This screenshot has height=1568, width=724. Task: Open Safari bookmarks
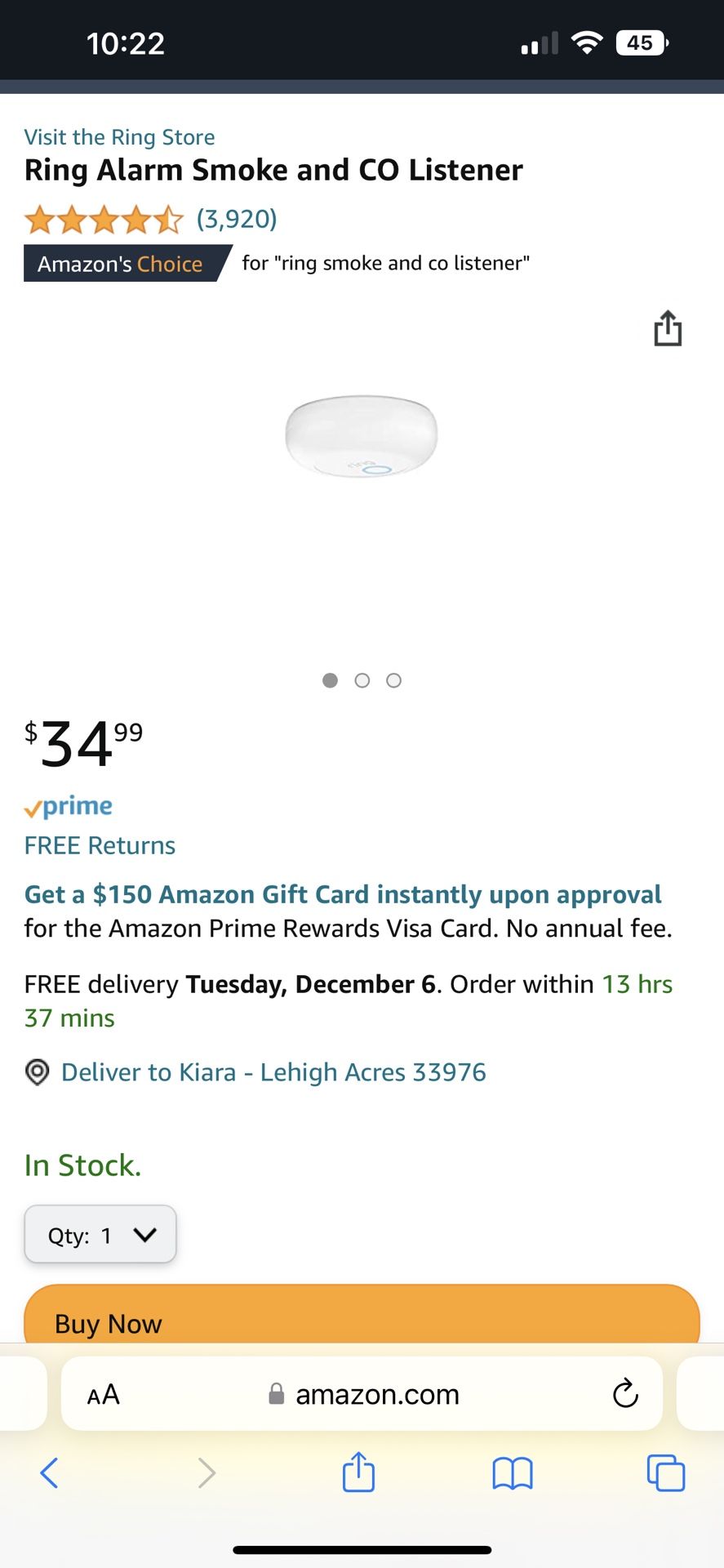513,1472
